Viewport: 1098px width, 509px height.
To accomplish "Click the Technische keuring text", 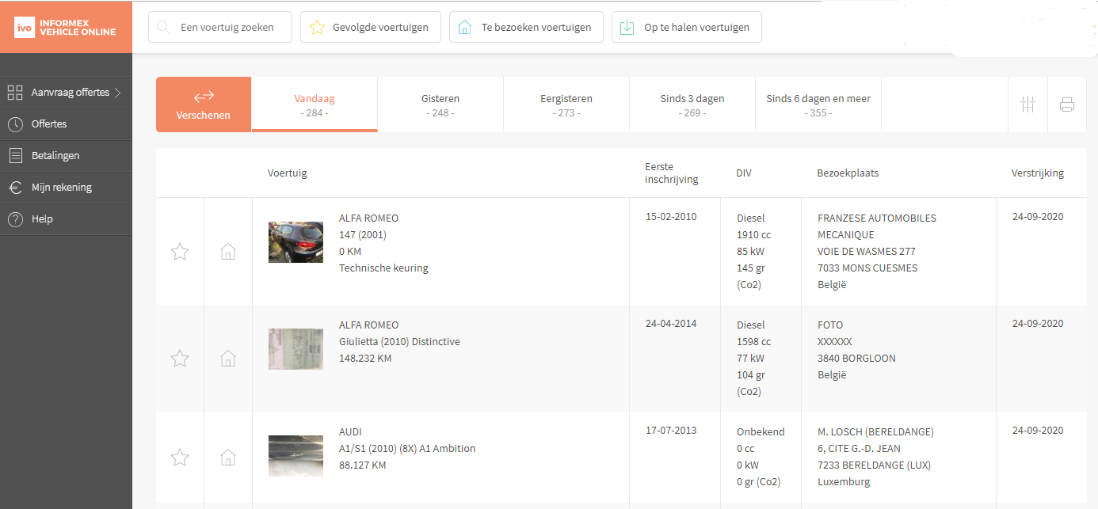I will coord(383,267).
